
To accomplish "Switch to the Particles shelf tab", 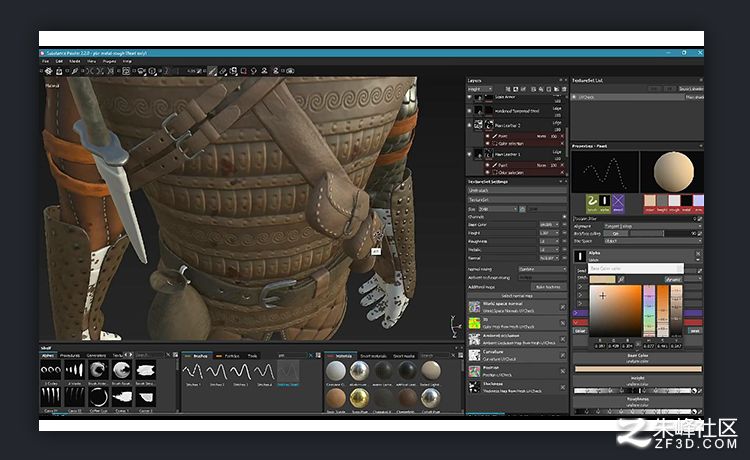I will coord(232,355).
